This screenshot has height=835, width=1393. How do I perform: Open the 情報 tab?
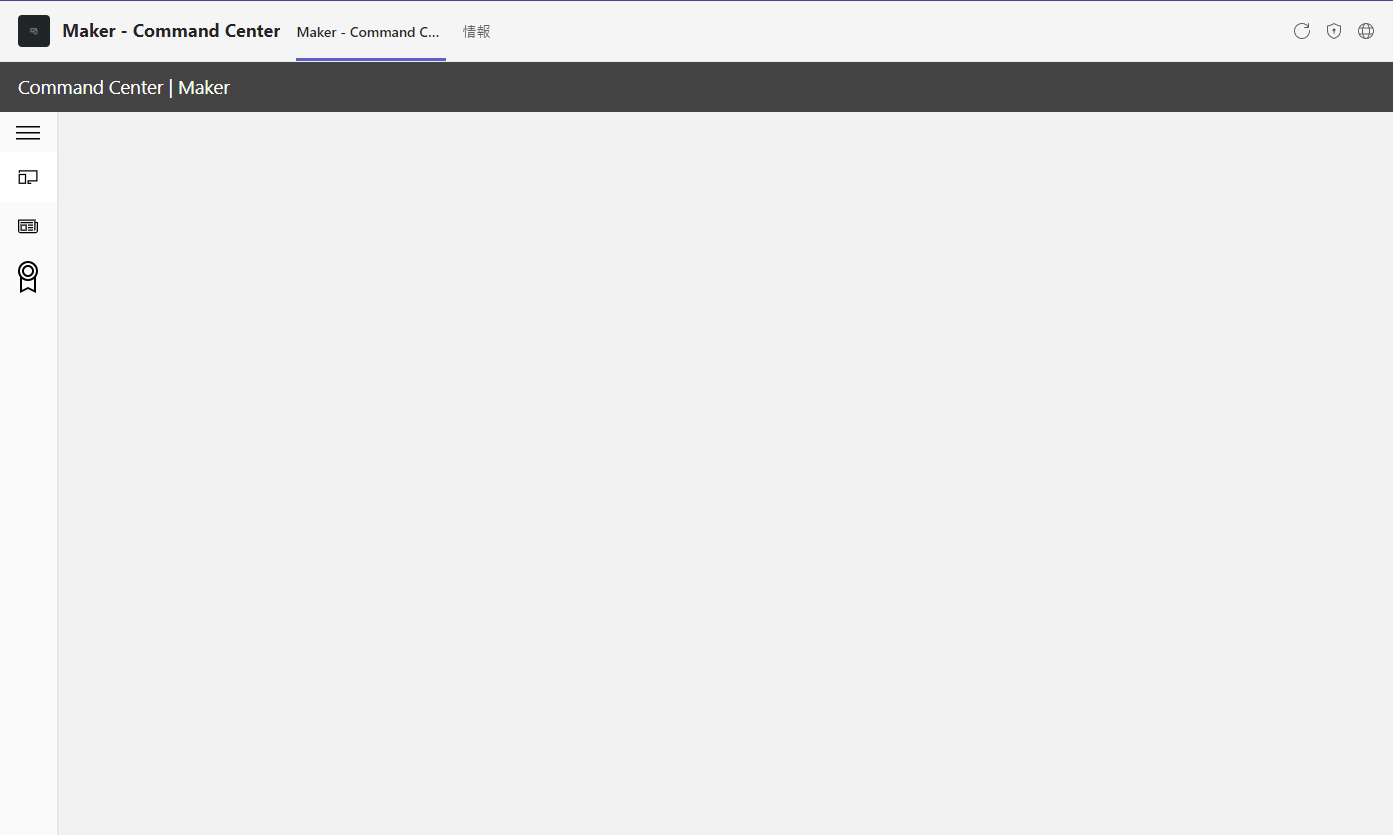pyautogui.click(x=476, y=32)
